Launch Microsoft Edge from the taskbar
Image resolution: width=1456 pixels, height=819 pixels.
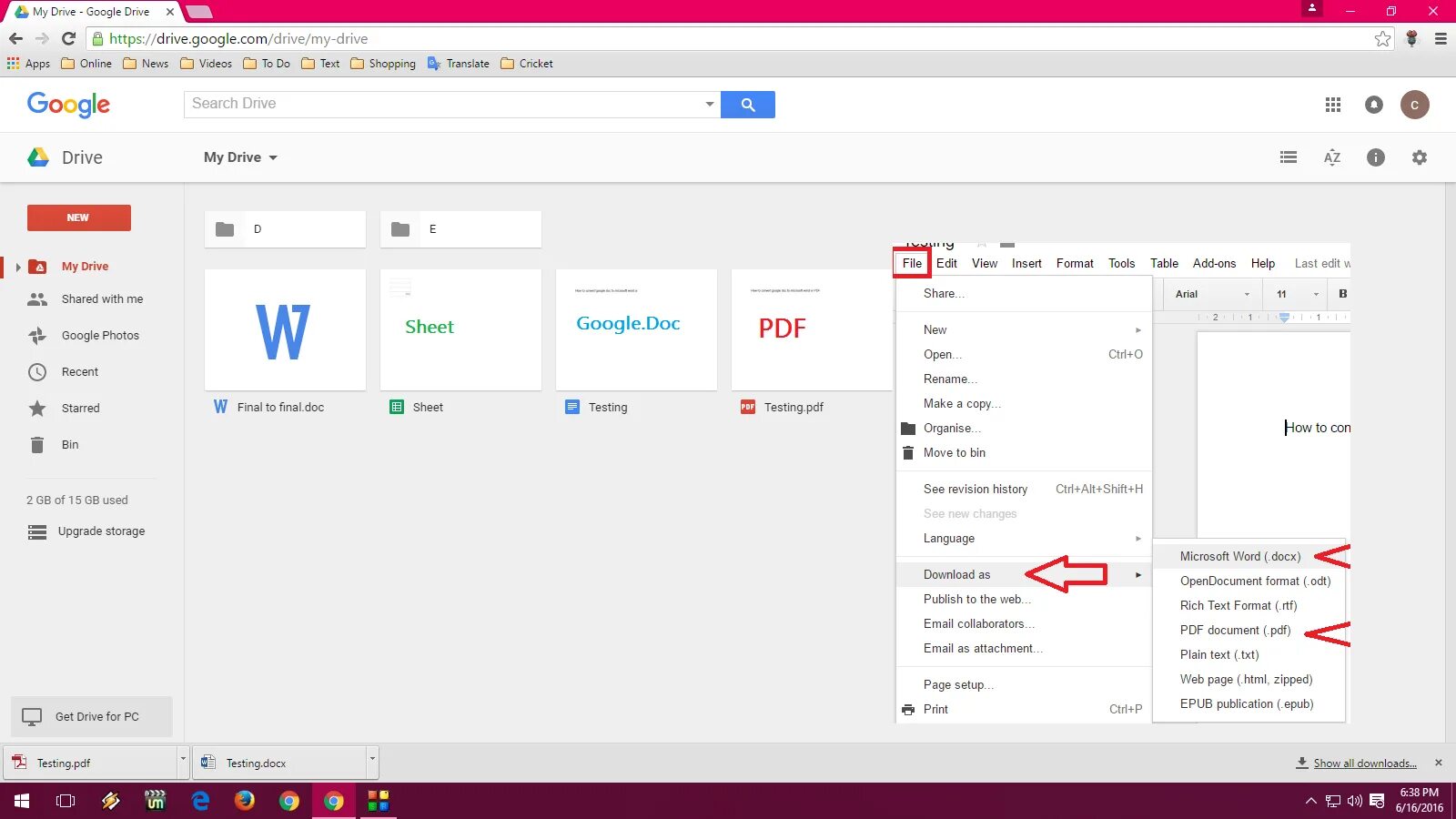pos(200,801)
